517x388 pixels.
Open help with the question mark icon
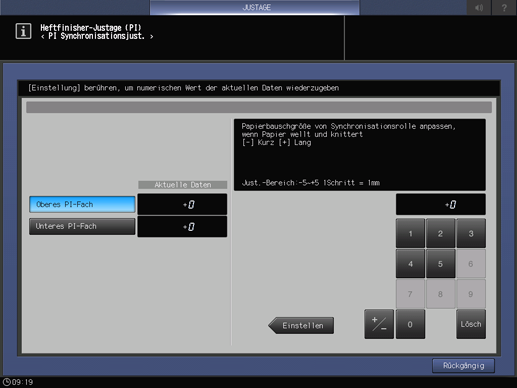click(x=504, y=8)
